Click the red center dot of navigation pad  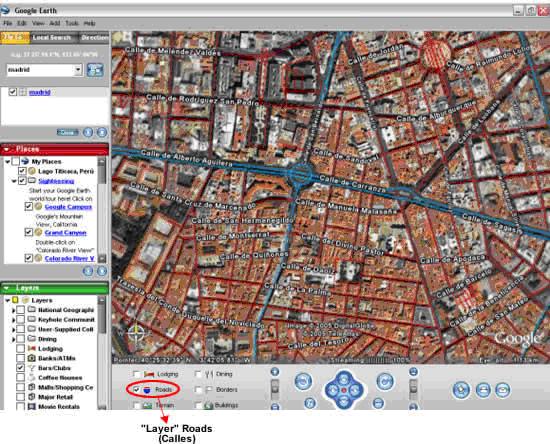(344, 390)
